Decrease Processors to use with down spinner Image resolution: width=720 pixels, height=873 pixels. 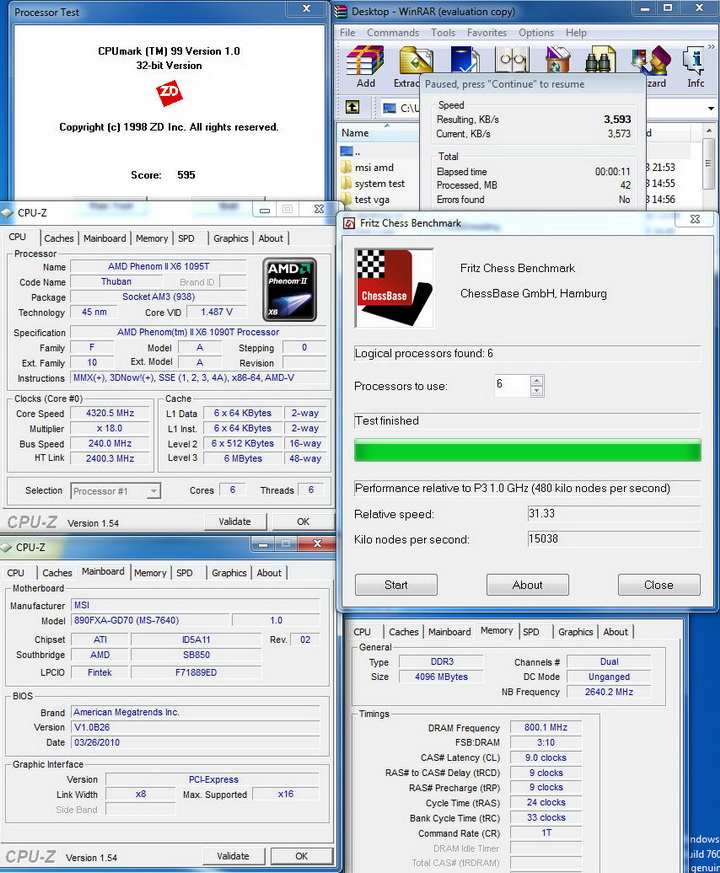[537, 391]
